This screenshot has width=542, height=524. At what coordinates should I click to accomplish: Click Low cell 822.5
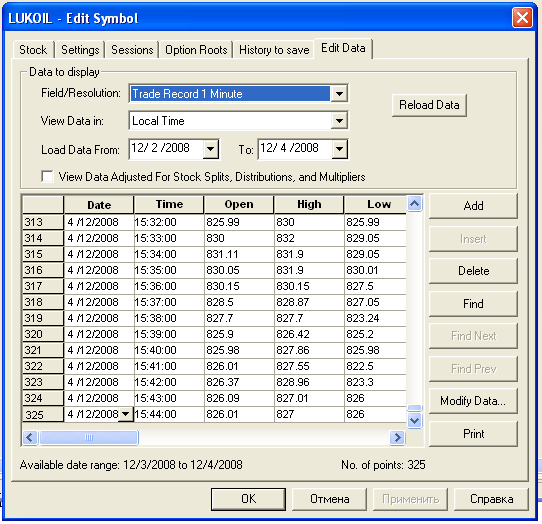coord(375,366)
